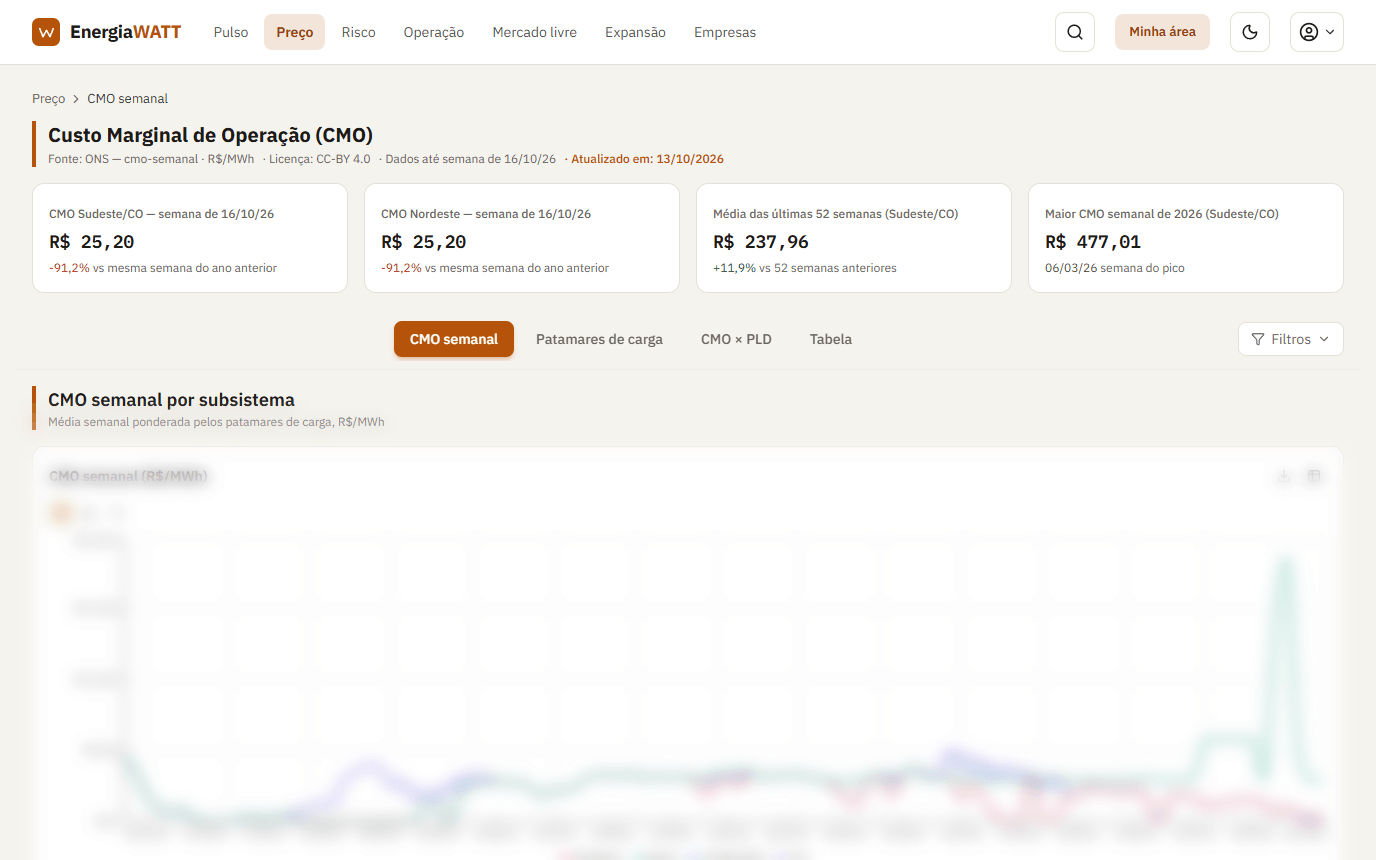Open the Risco section
Image resolution: width=1376 pixels, height=860 pixels.
pyautogui.click(x=358, y=32)
